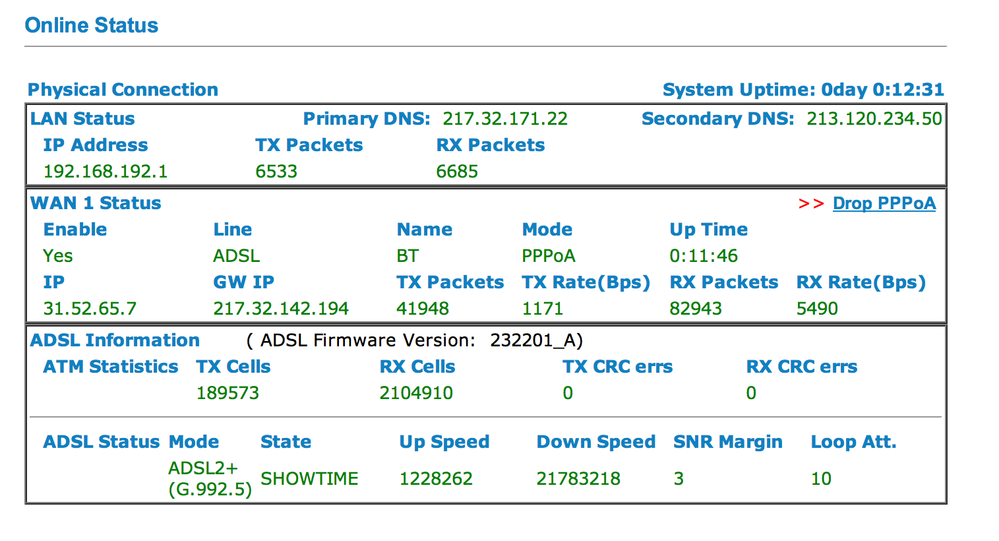Viewport: 999px width, 541px height.
Task: Click WAN RX Packets value 82943
Action: pyautogui.click(x=696, y=309)
